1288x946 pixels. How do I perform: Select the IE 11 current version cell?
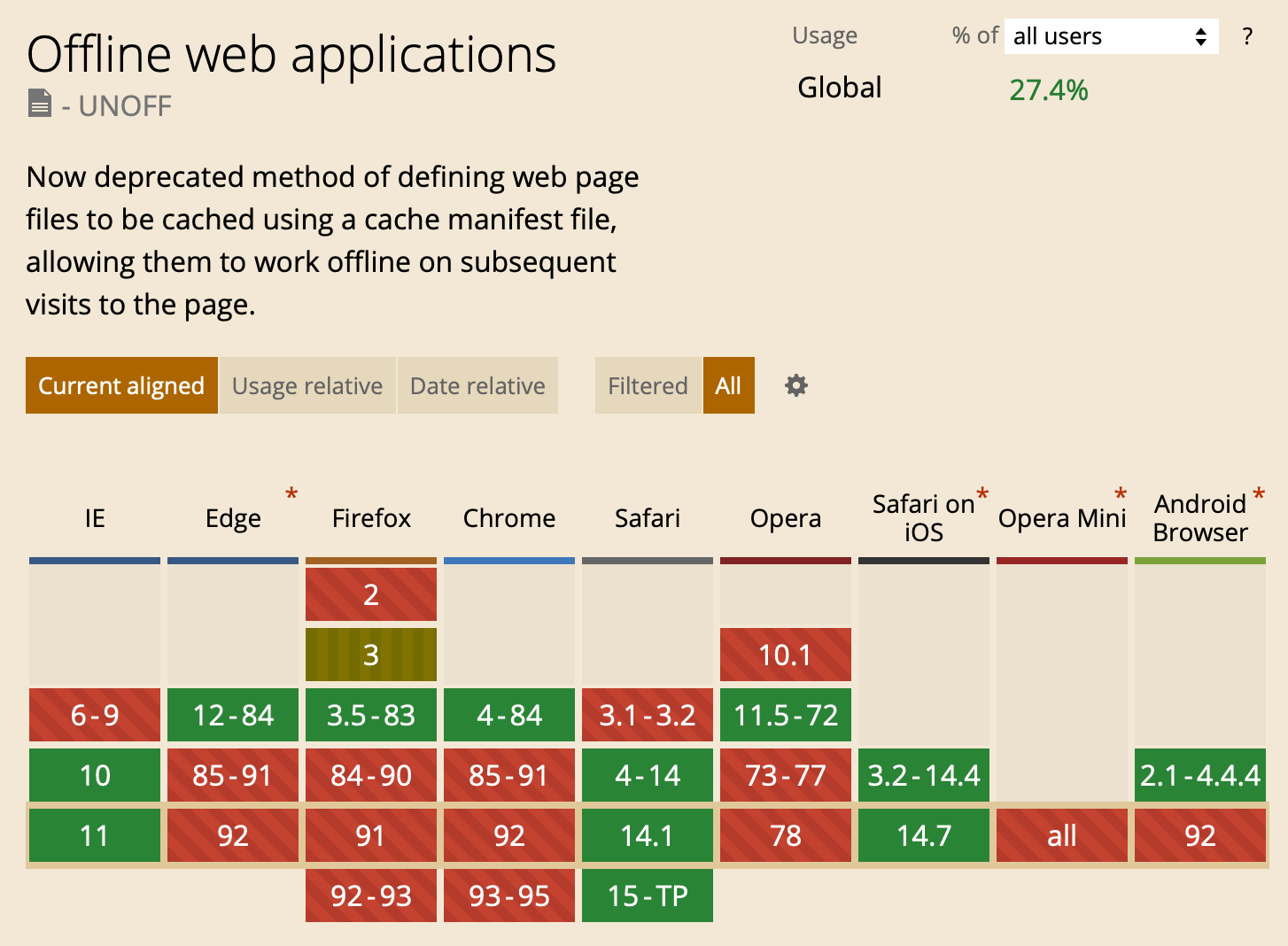pyautogui.click(x=95, y=835)
